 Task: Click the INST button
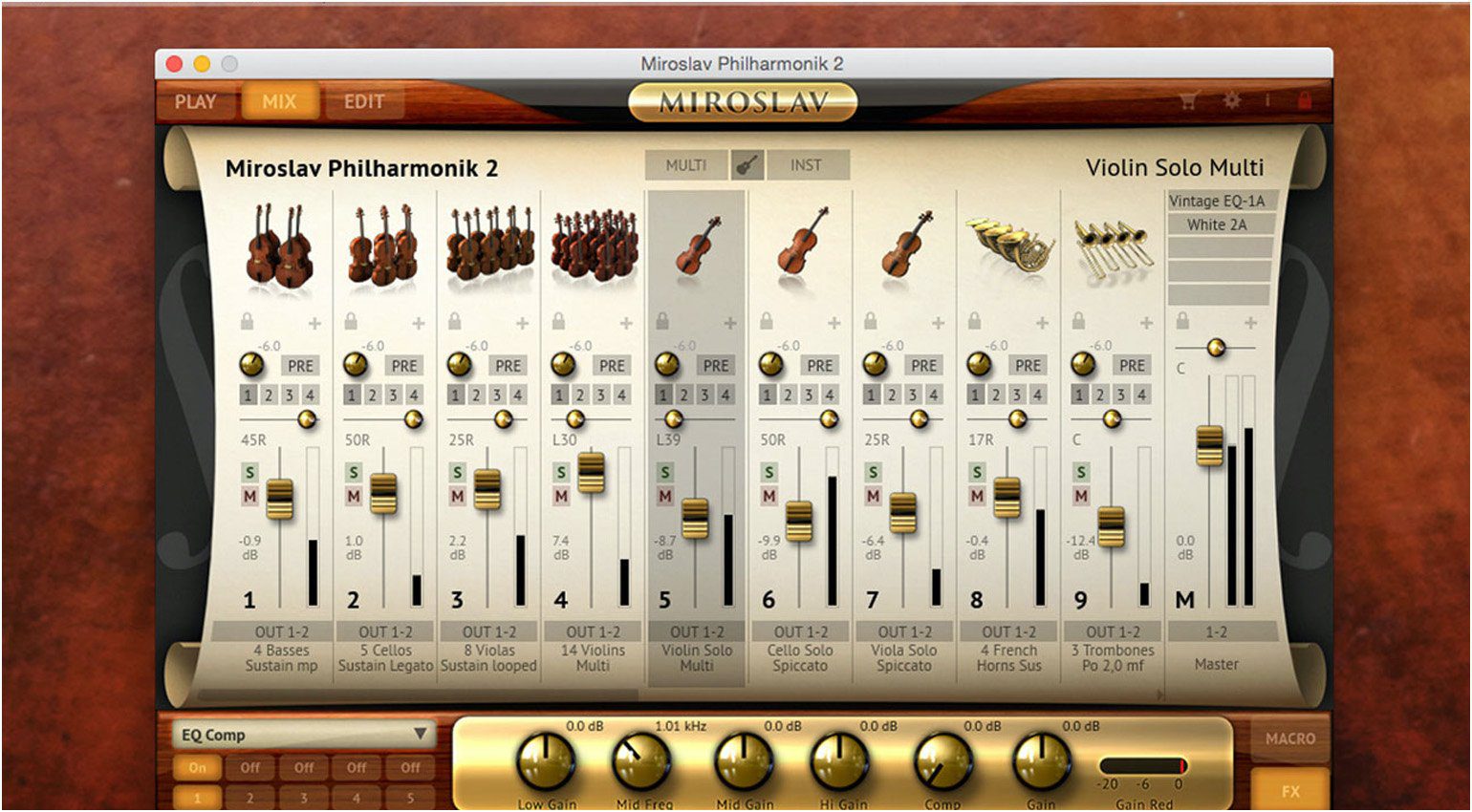[x=806, y=165]
